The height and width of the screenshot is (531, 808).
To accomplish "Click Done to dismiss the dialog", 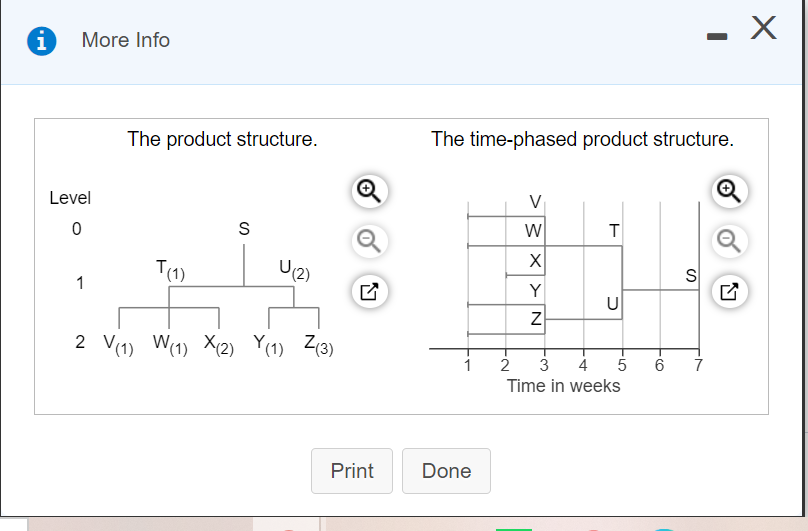I will click(x=446, y=471).
